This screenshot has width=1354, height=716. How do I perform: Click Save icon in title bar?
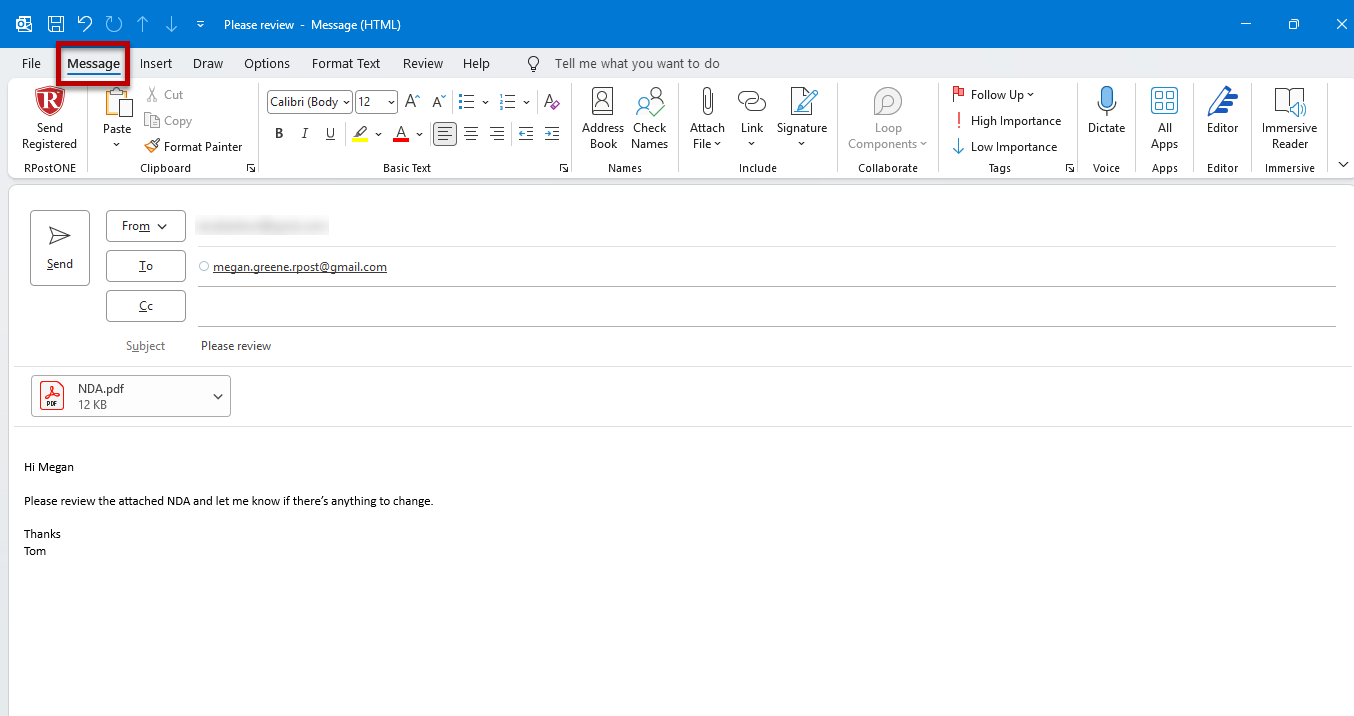click(56, 24)
